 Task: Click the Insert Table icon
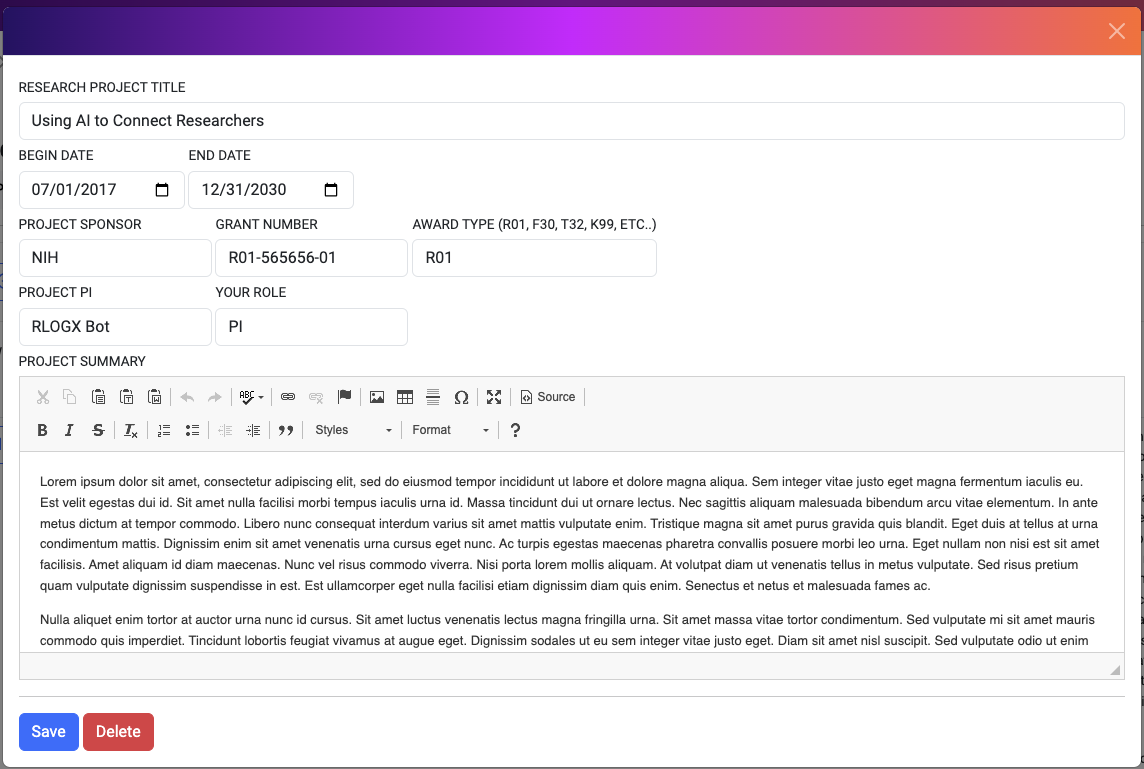point(405,397)
